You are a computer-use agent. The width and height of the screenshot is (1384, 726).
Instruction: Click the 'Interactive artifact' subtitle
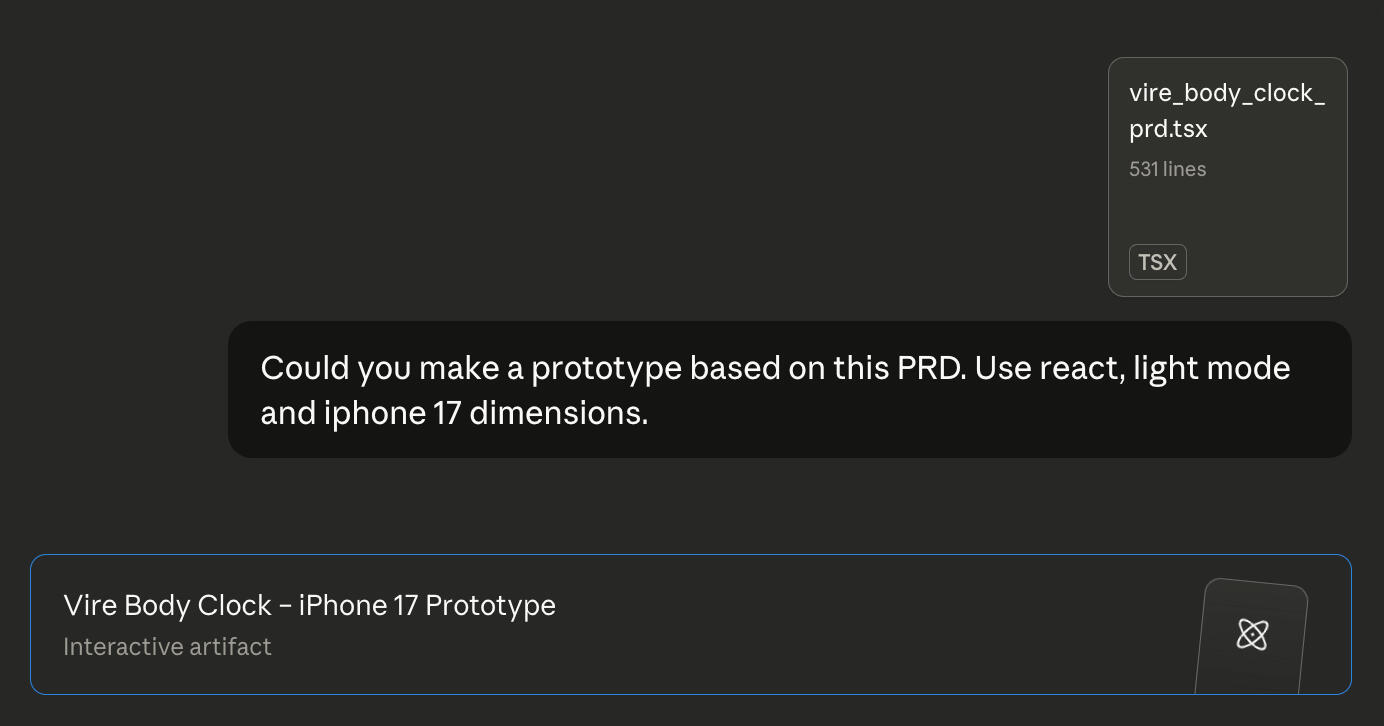167,647
